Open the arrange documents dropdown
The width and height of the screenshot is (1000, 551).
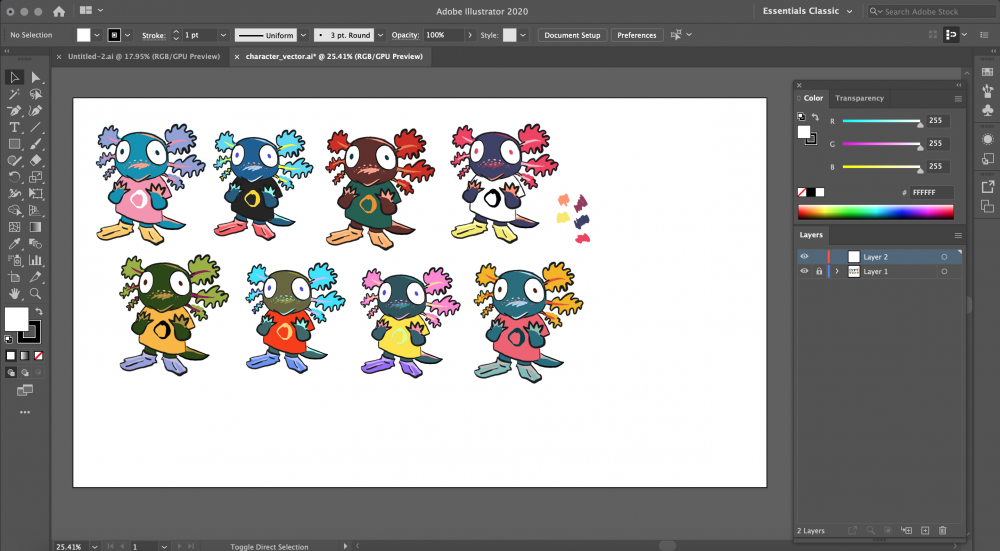pos(91,11)
